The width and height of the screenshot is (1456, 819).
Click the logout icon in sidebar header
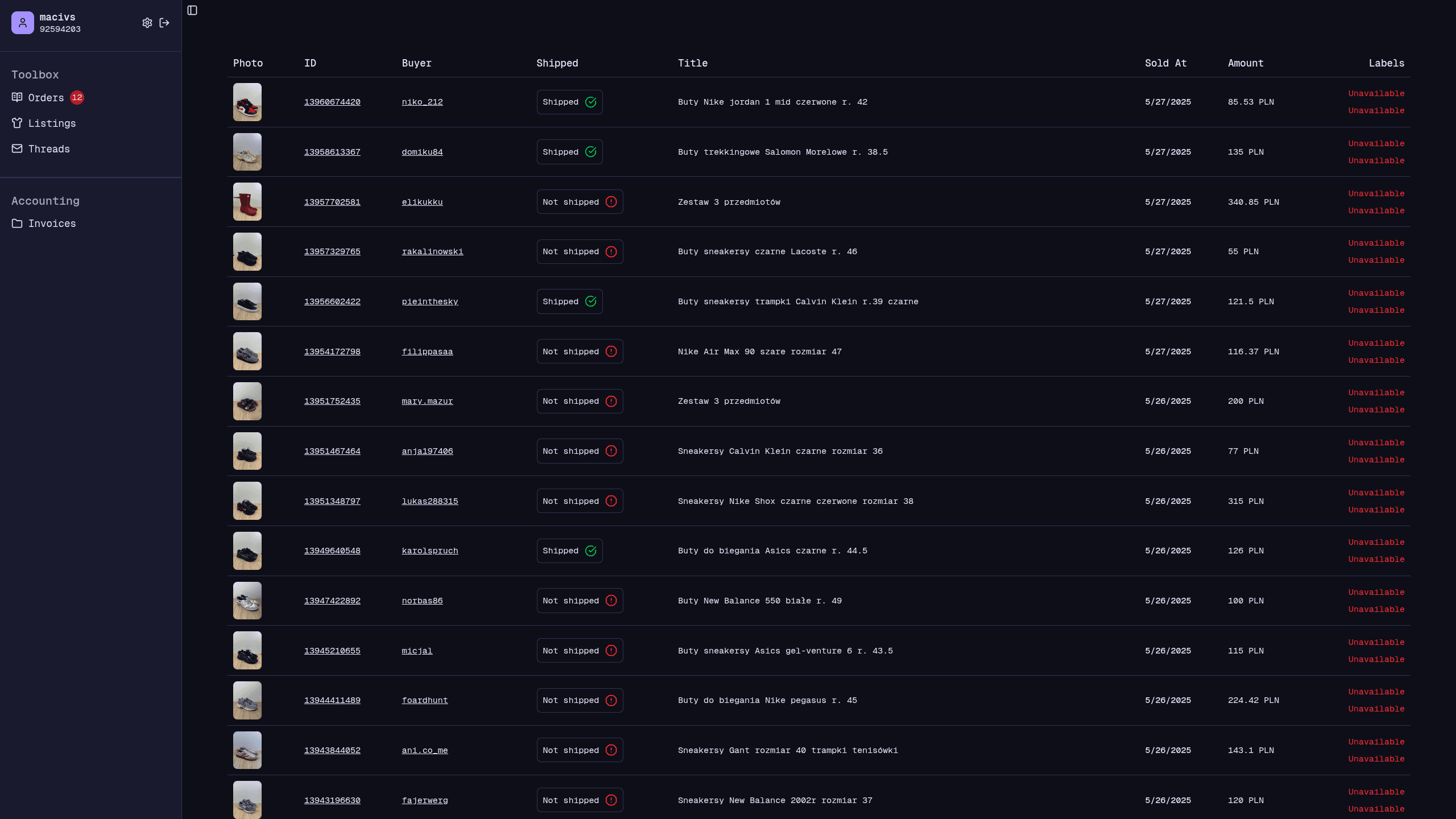tap(164, 23)
